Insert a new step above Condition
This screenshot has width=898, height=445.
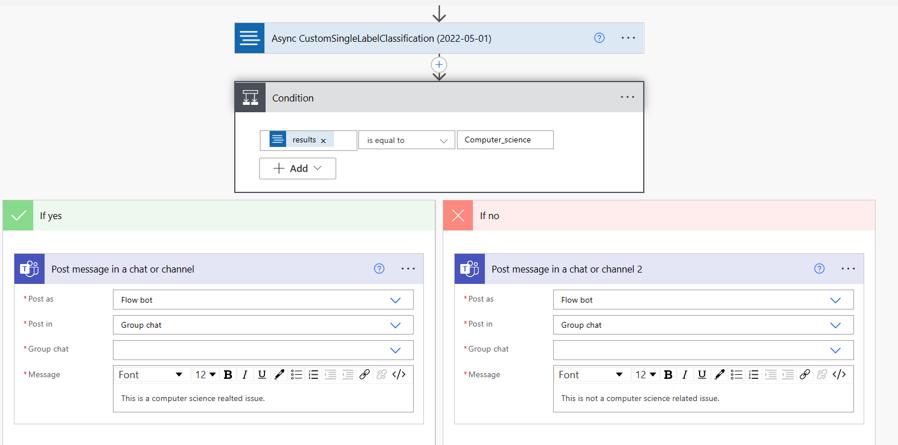coord(439,65)
